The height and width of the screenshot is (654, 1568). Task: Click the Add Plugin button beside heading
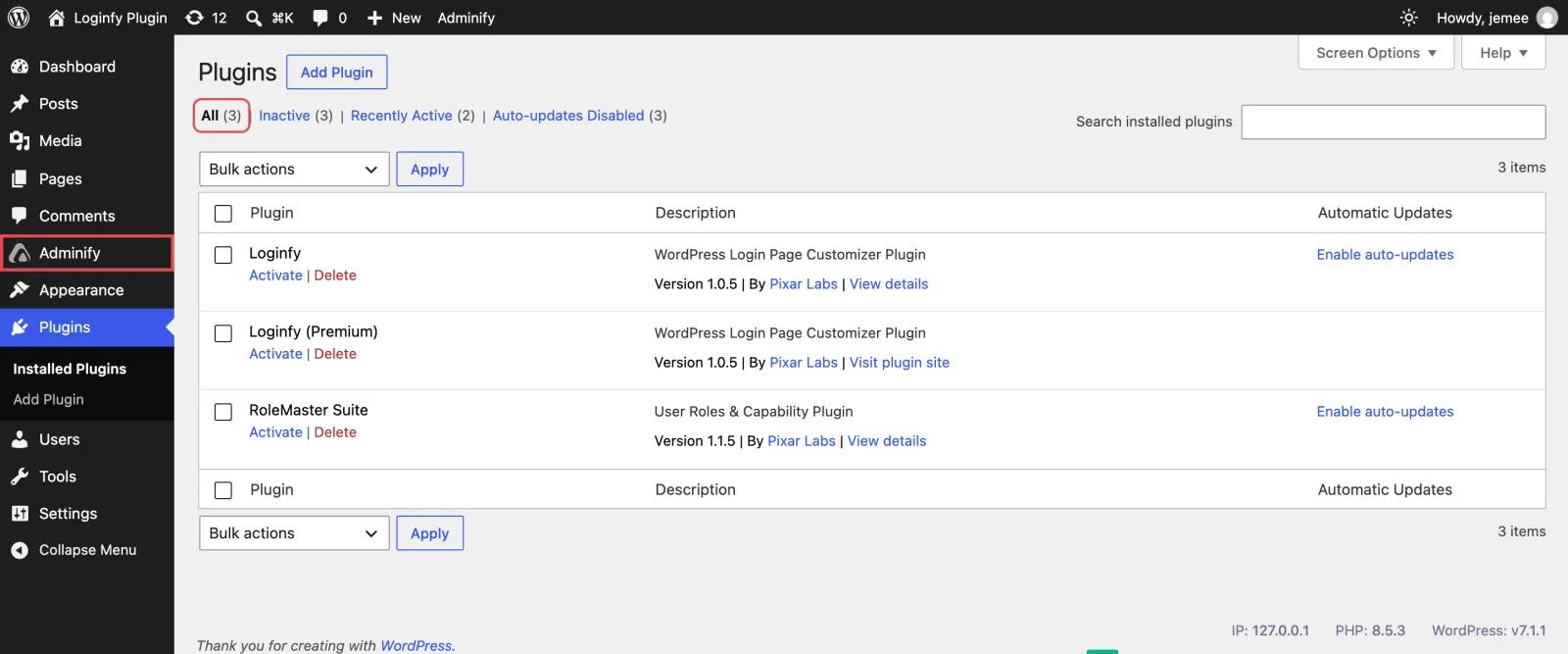[x=337, y=73]
